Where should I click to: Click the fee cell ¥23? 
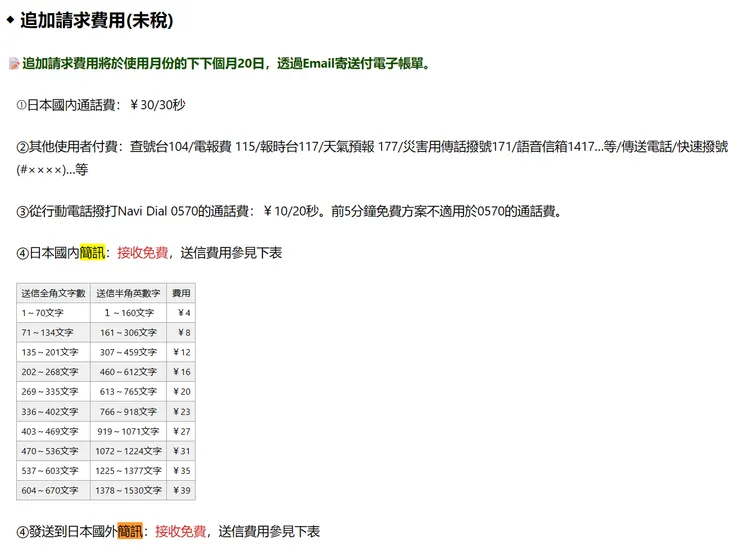pos(181,412)
